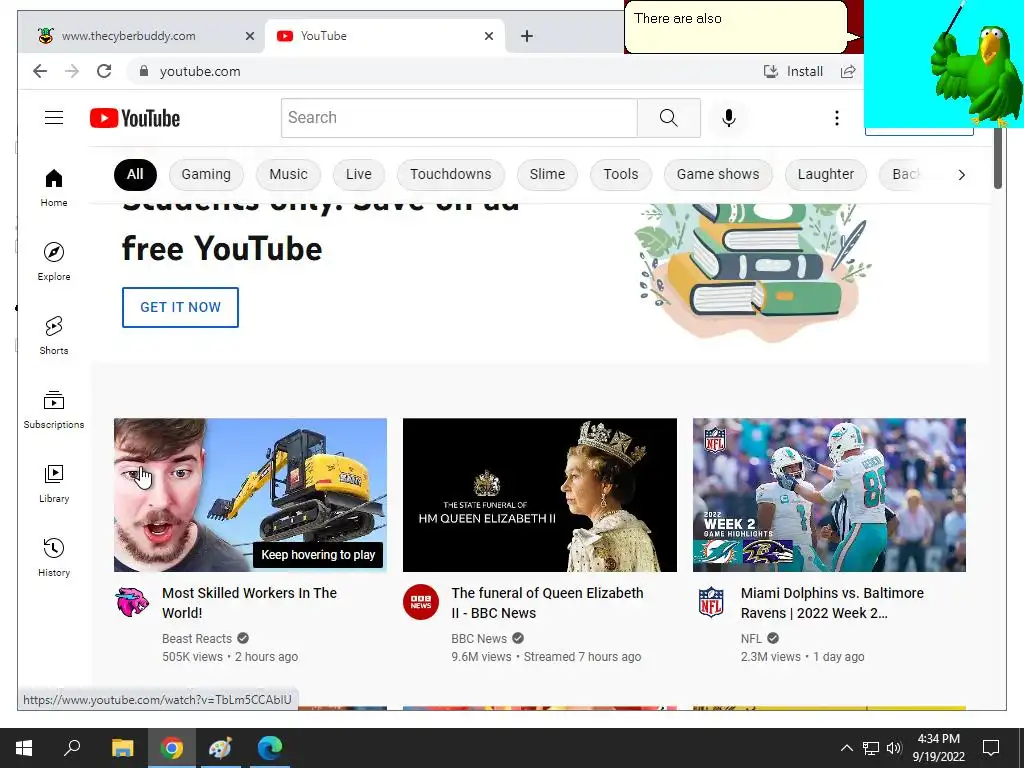Viewport: 1024px width, 768px height.
Task: Select the Game shows filter chip
Action: point(718,174)
